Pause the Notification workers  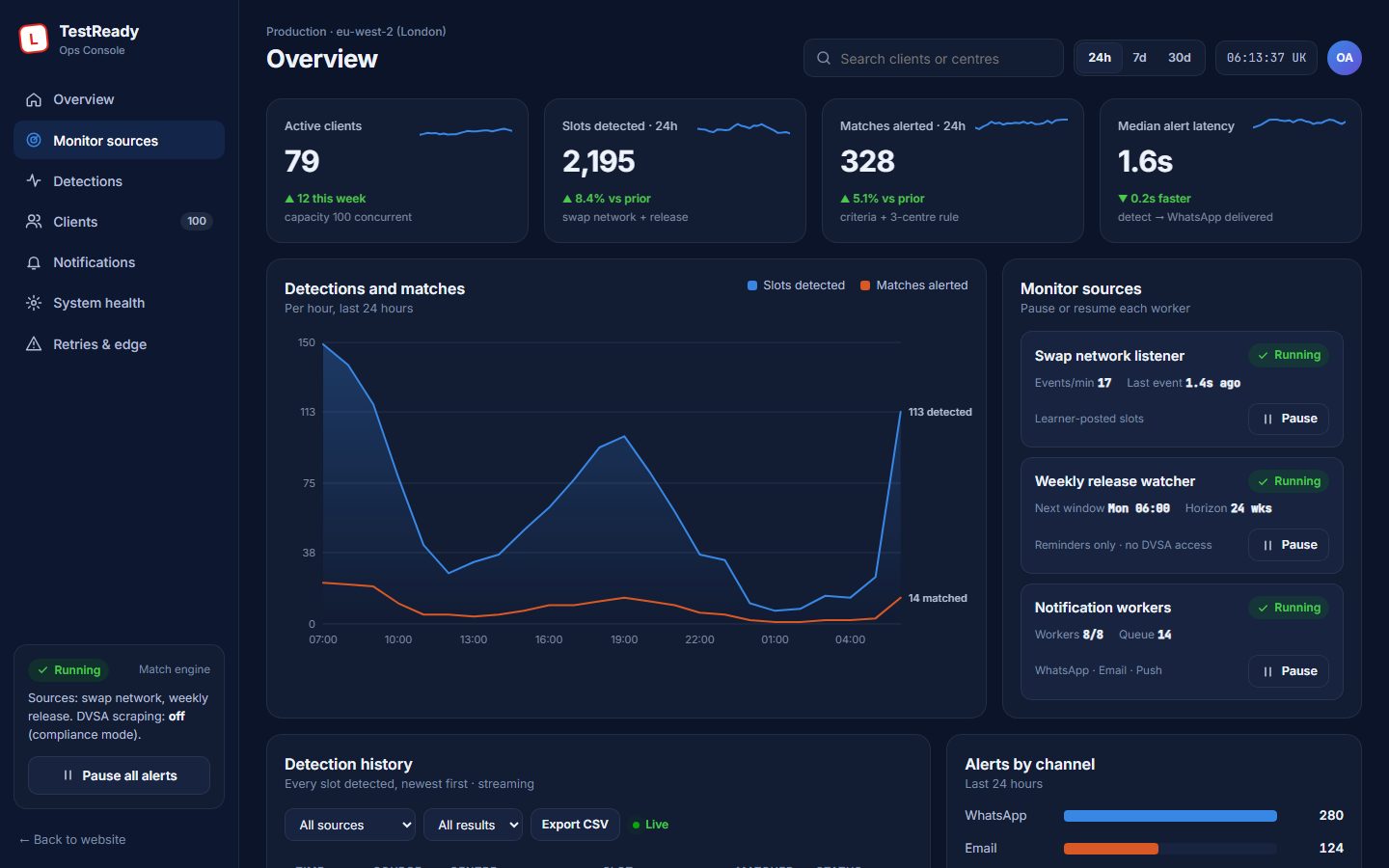pos(1289,671)
